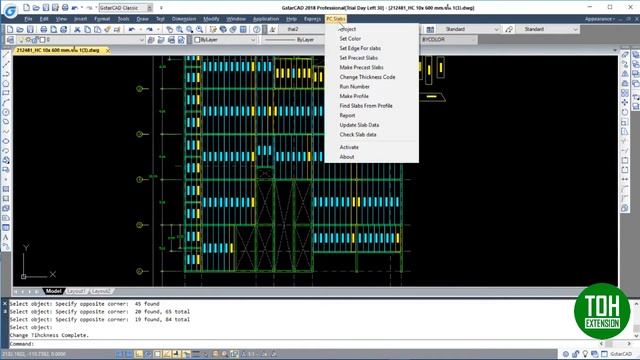Toggle Object Snap Tracking in status bar

pyautogui.click(x=167, y=354)
